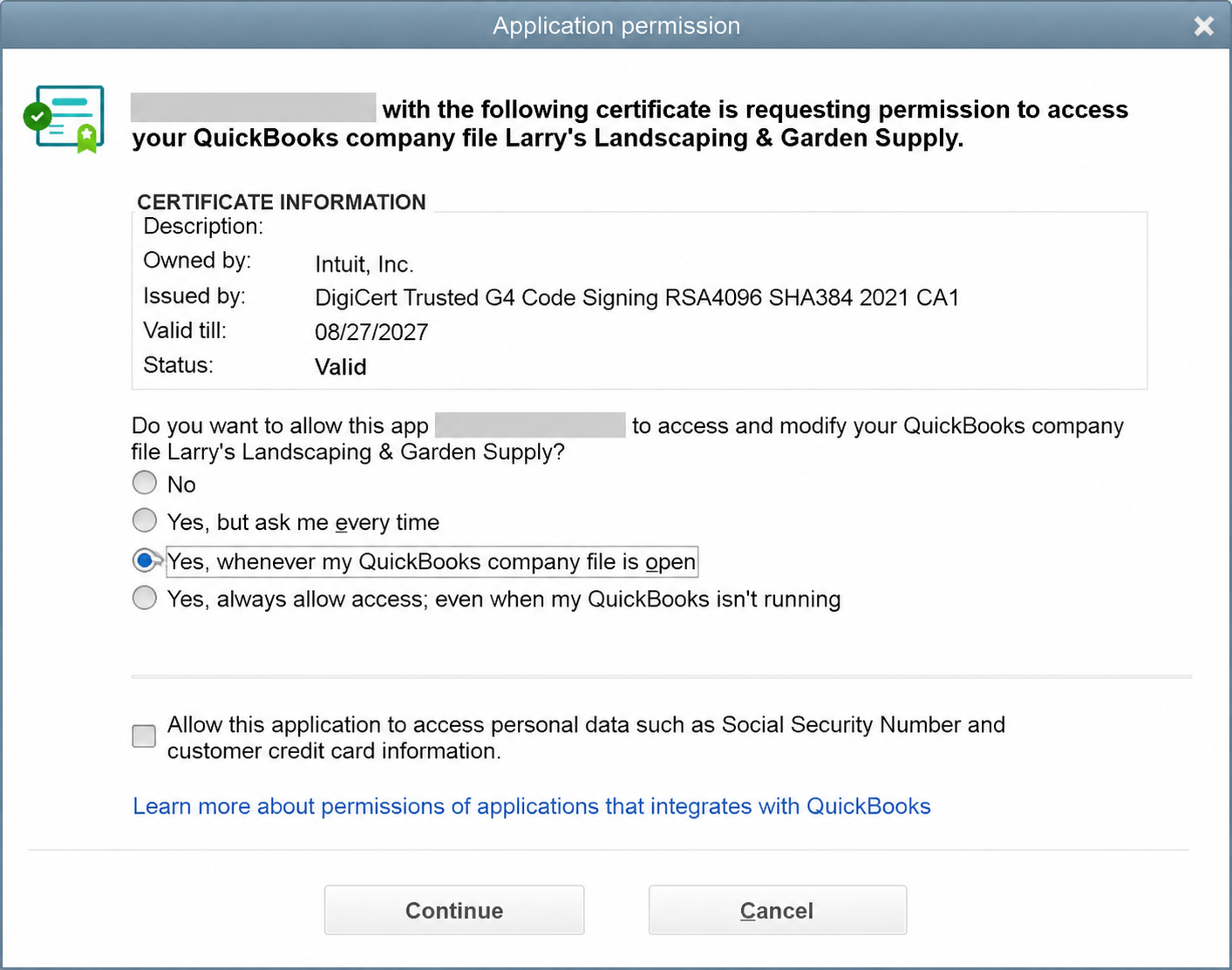The image size is (1232, 970).
Task: Click the valid till date 08/27/2027
Action: (x=371, y=332)
